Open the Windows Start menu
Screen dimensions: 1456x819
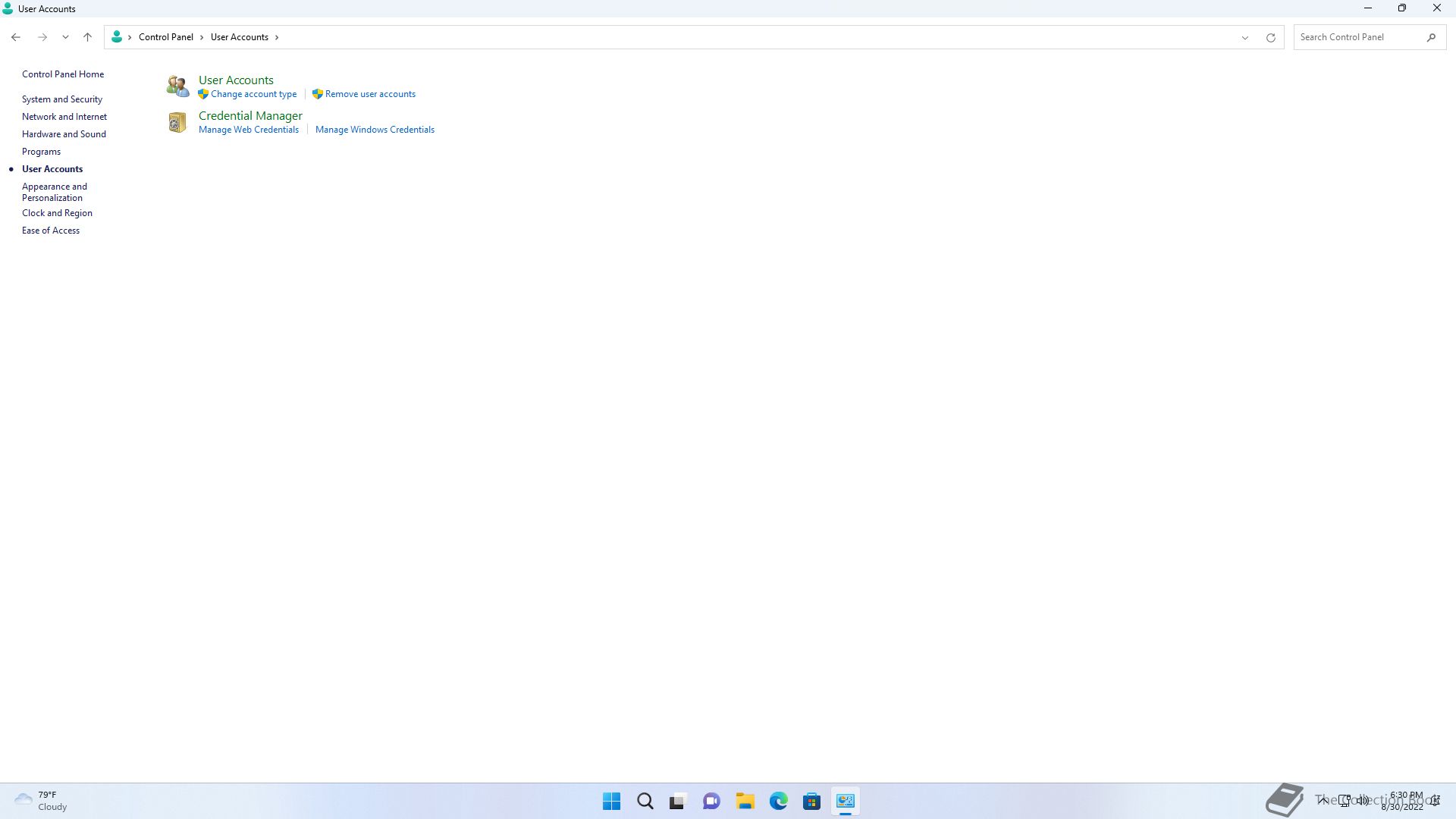coord(611,801)
